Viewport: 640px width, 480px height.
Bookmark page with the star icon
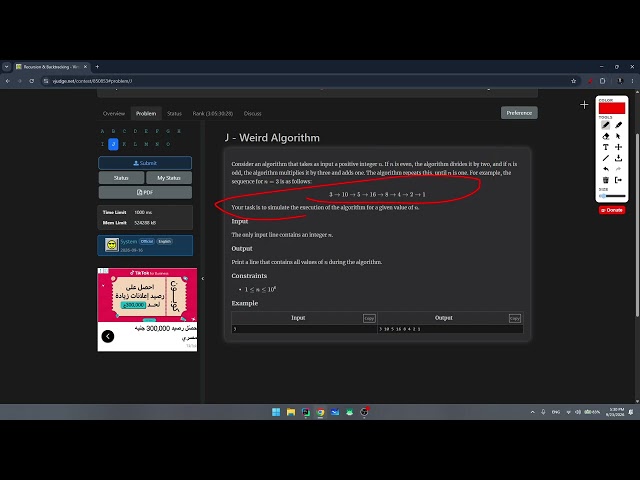tap(573, 81)
